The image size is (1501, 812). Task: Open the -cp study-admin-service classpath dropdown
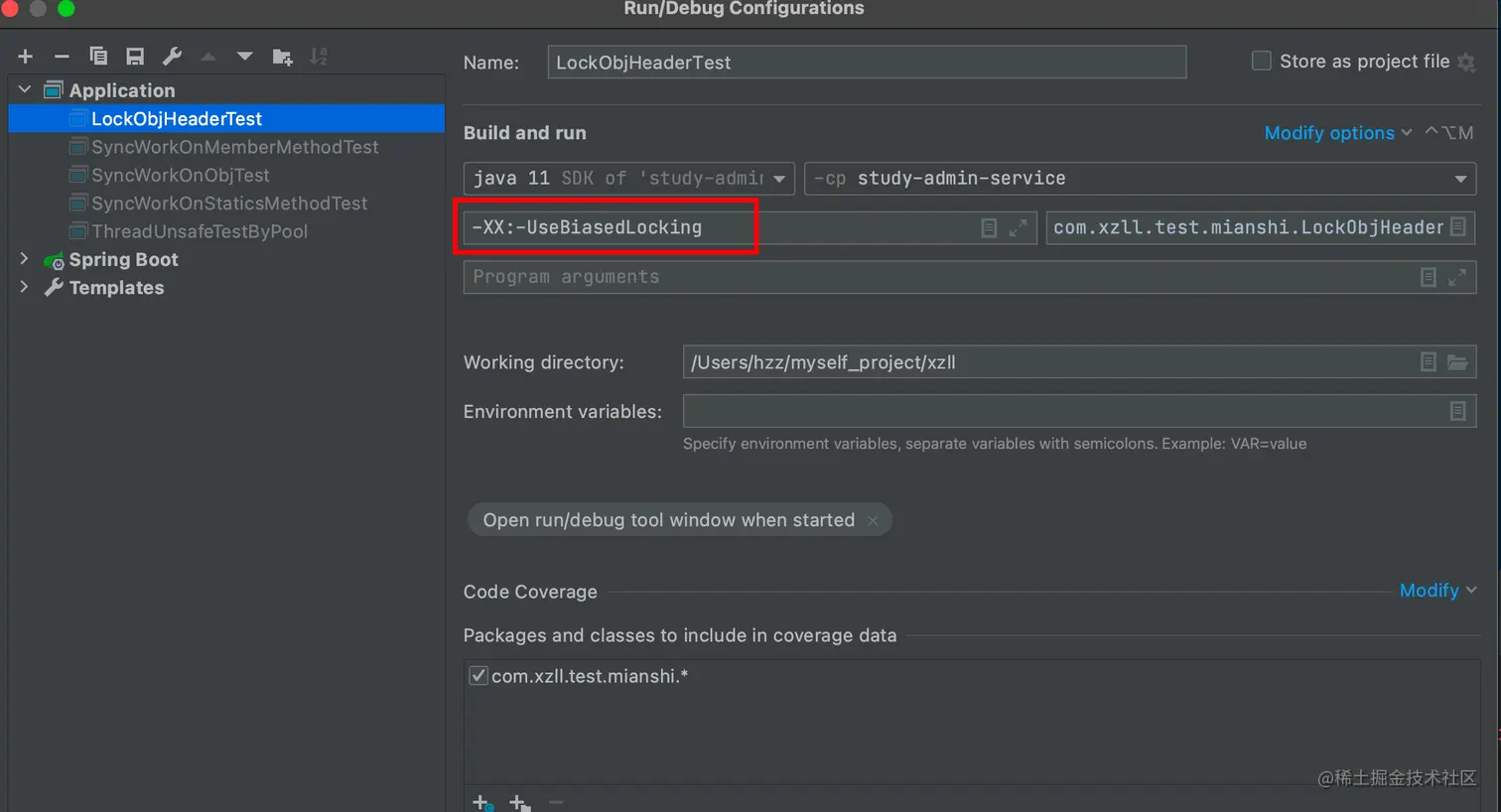pos(1140,179)
